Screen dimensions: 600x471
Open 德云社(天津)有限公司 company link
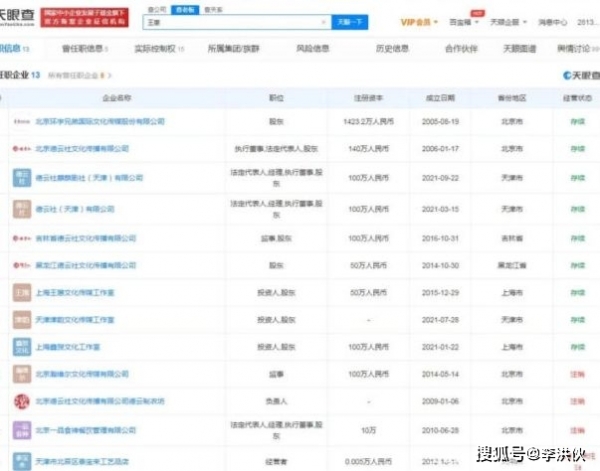[75, 209]
